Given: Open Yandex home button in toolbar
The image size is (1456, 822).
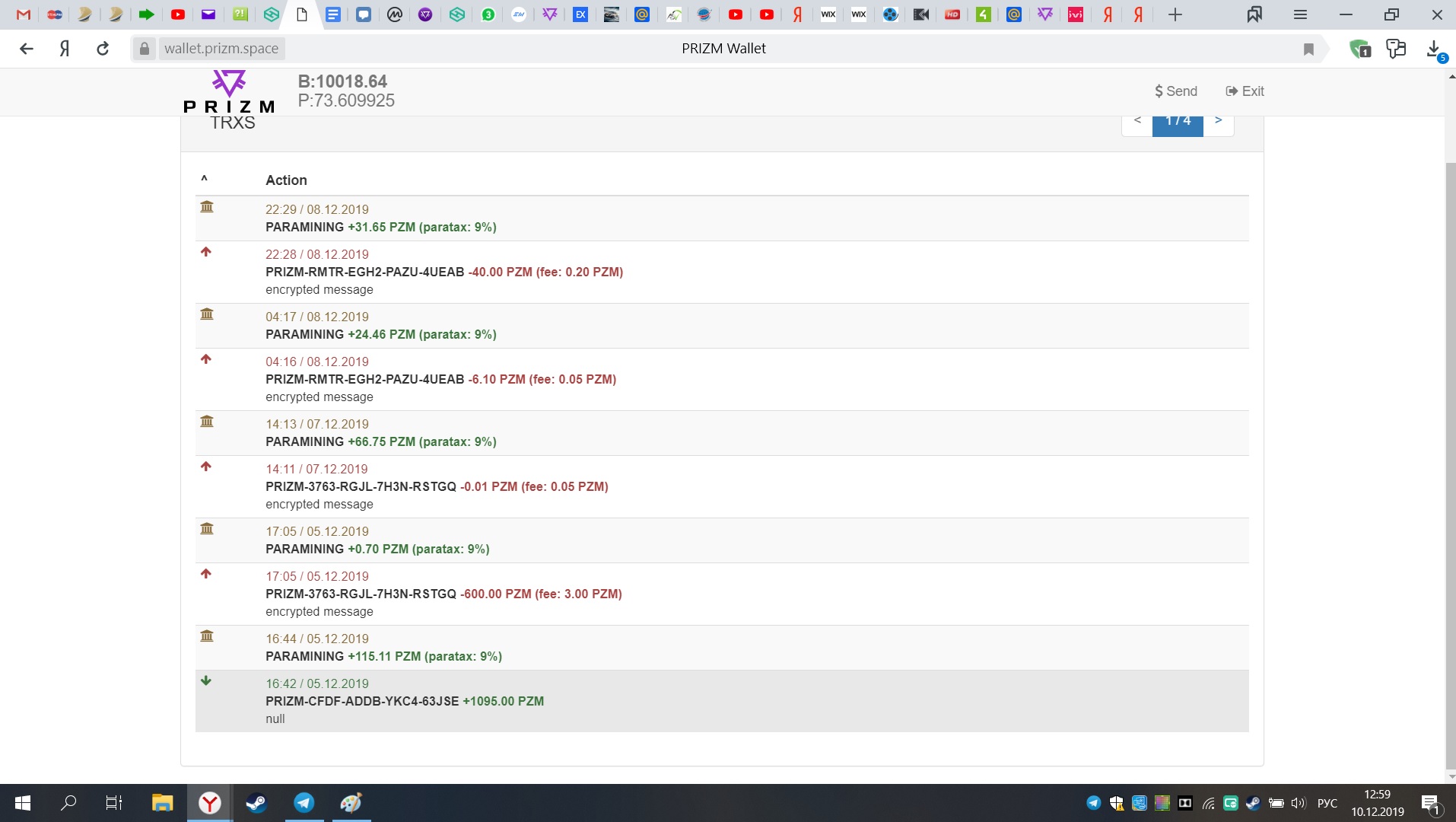Looking at the screenshot, I should (65, 49).
